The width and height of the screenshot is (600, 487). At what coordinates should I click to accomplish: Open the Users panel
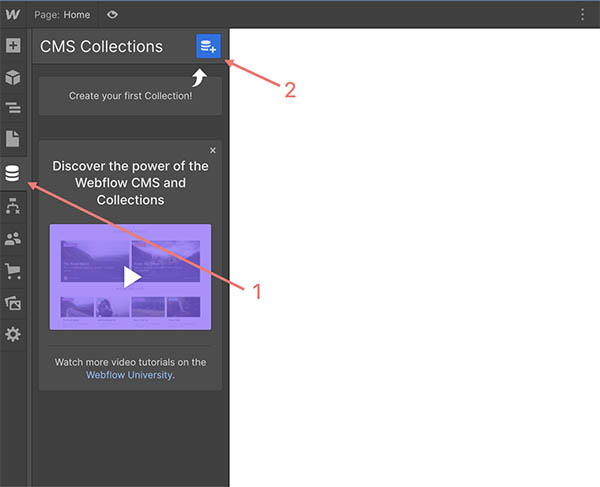click(x=13, y=239)
